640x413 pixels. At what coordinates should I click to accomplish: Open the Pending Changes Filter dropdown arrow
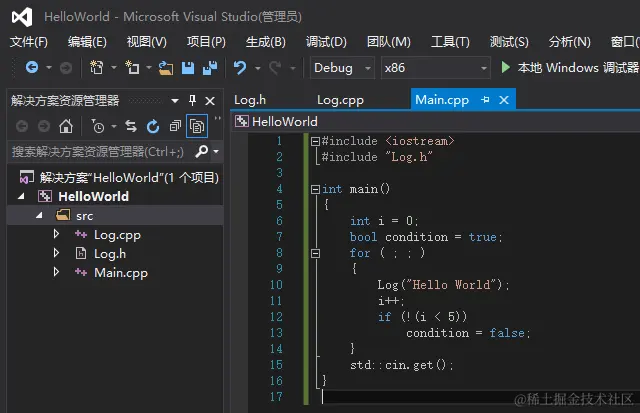click(x=114, y=127)
